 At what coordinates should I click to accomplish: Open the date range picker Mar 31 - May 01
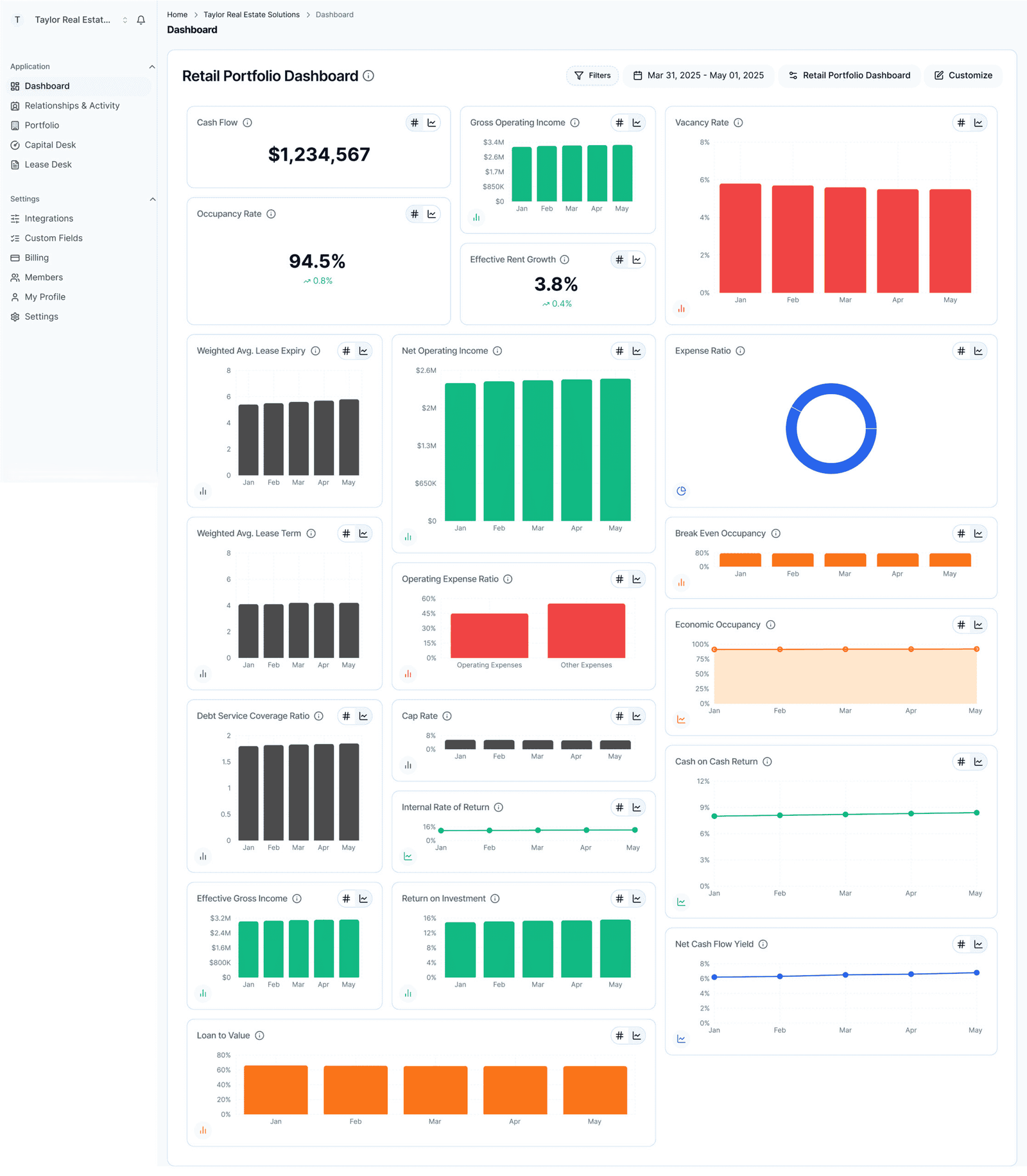(x=698, y=75)
